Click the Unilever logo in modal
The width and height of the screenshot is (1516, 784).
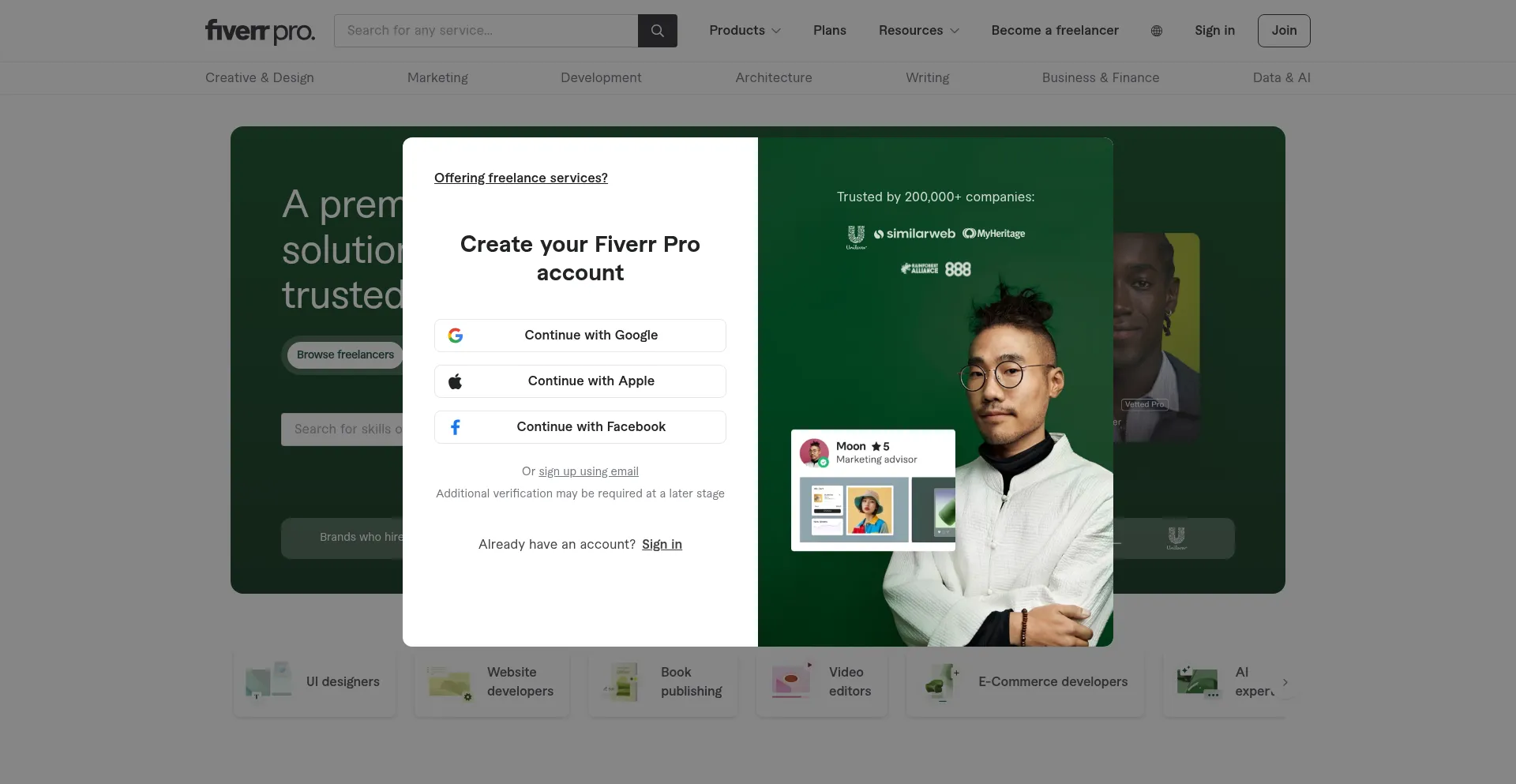point(856,237)
